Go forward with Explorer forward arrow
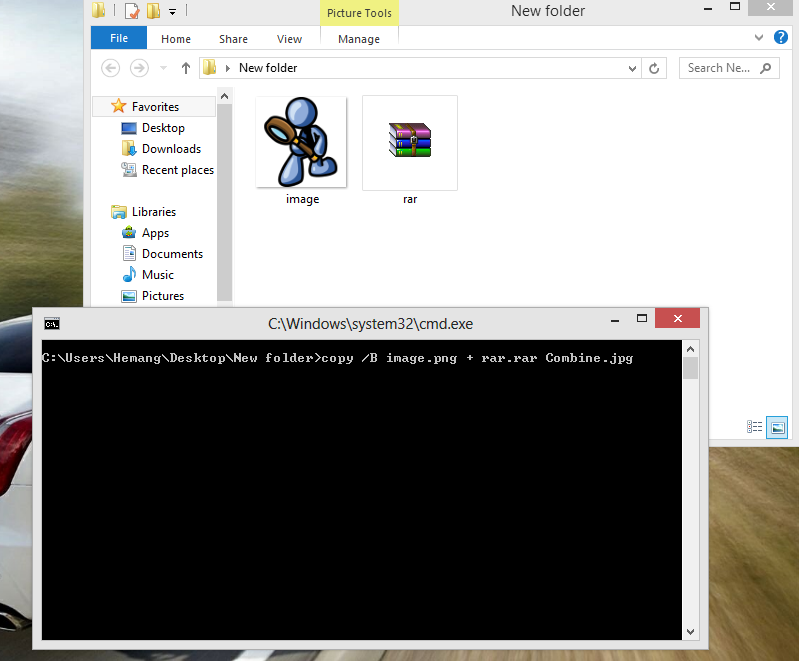This screenshot has width=799, height=661. tap(139, 68)
